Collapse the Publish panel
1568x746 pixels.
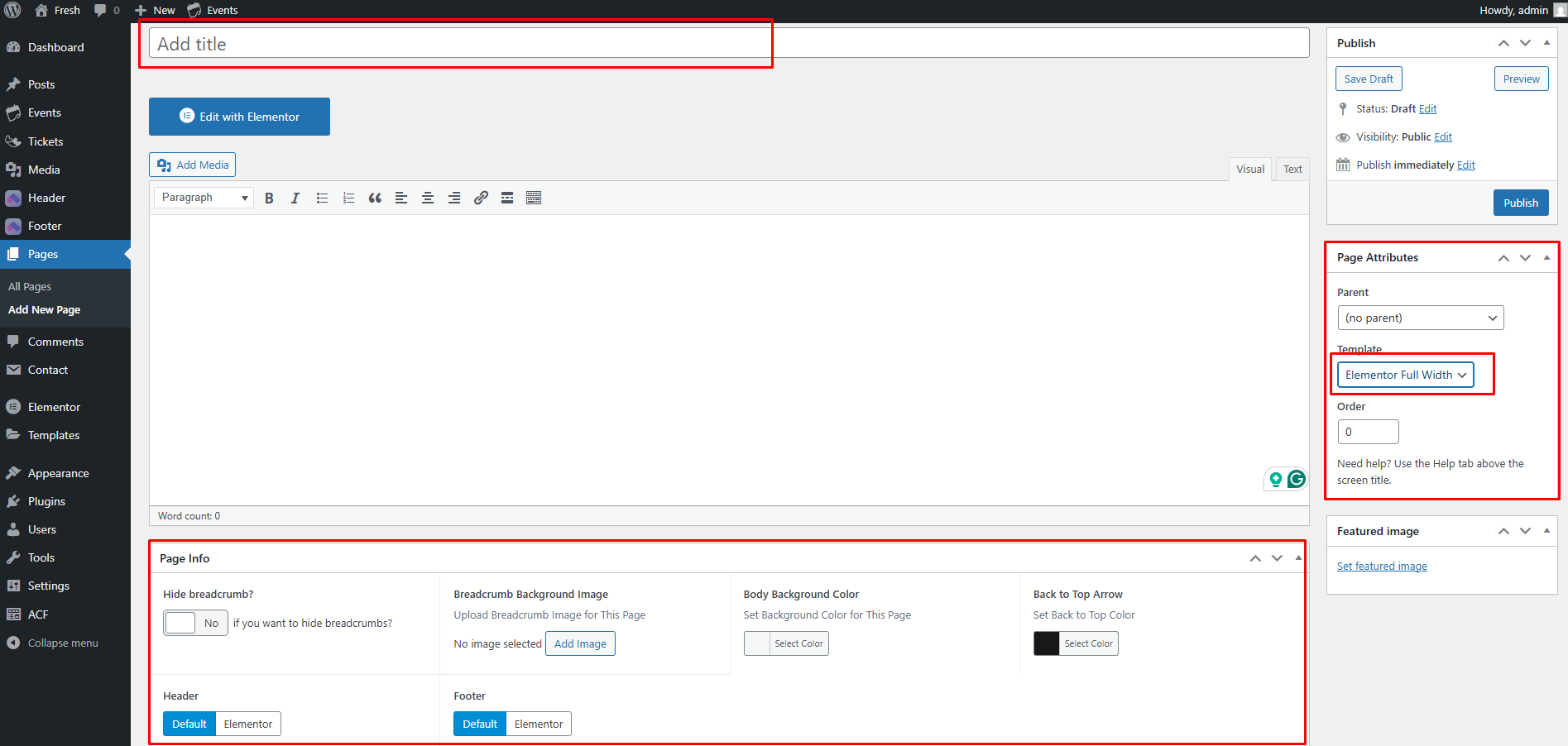point(1546,43)
